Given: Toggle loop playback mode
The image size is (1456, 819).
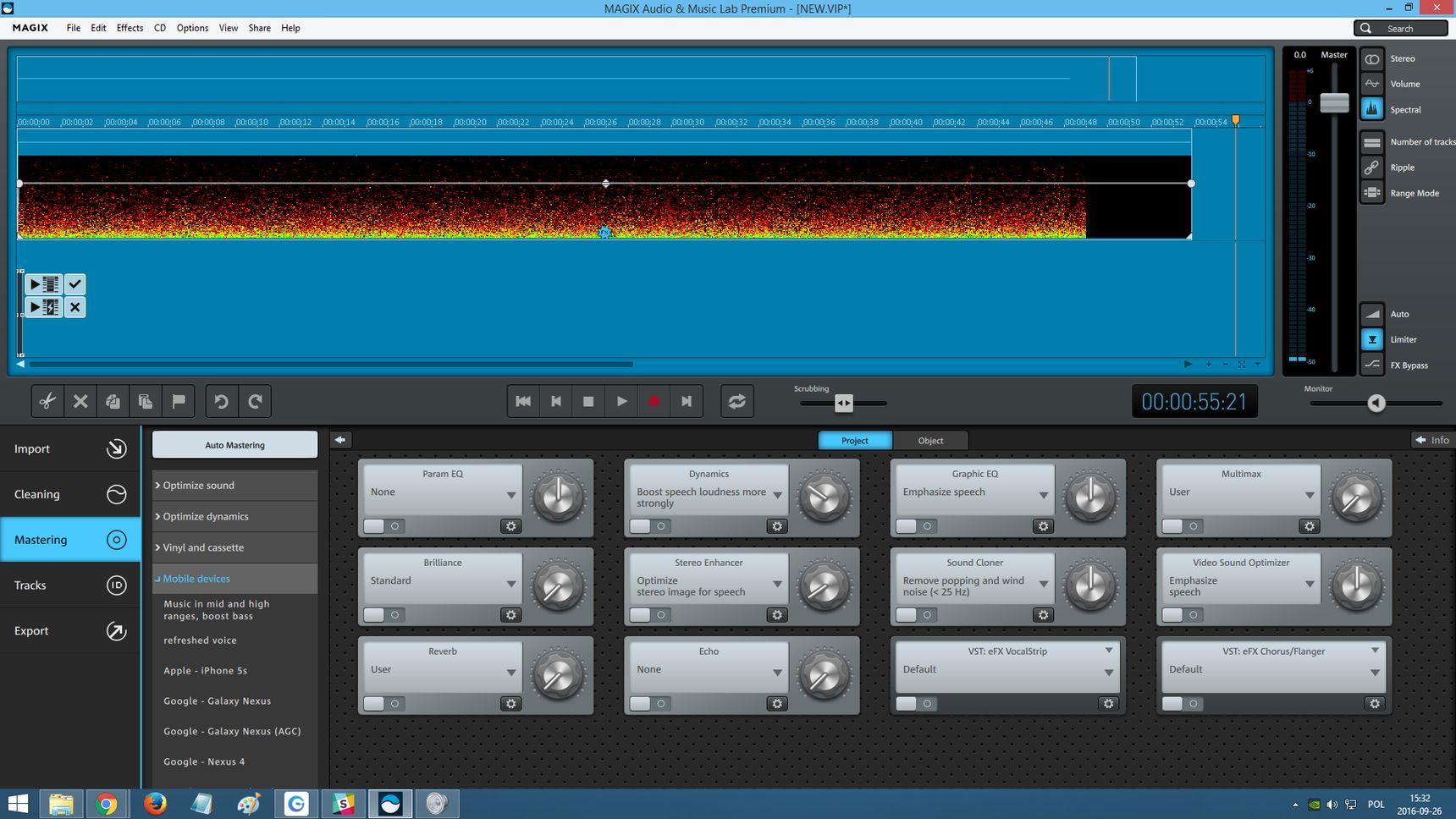Looking at the screenshot, I should 737,401.
